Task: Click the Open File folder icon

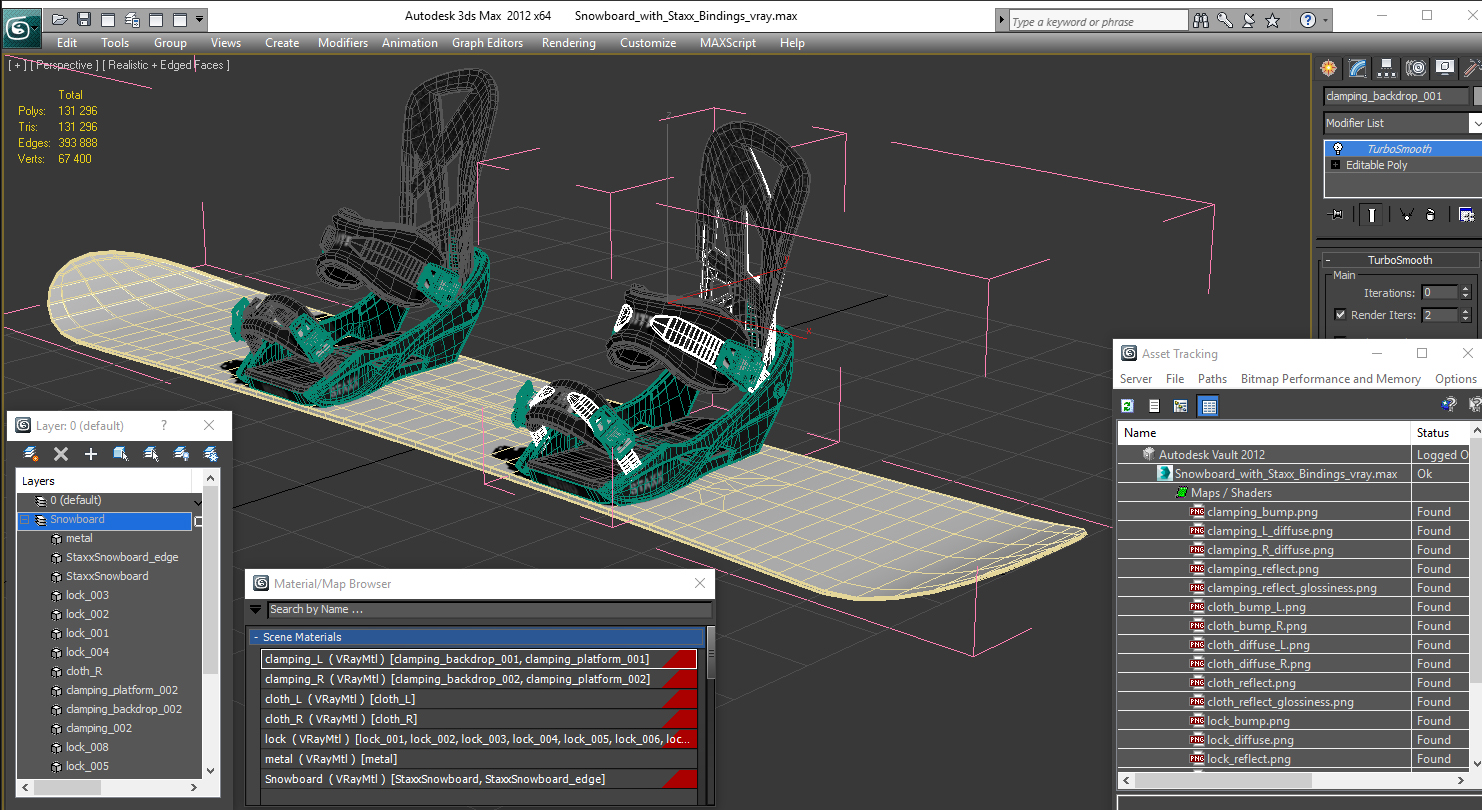Action: coord(60,19)
